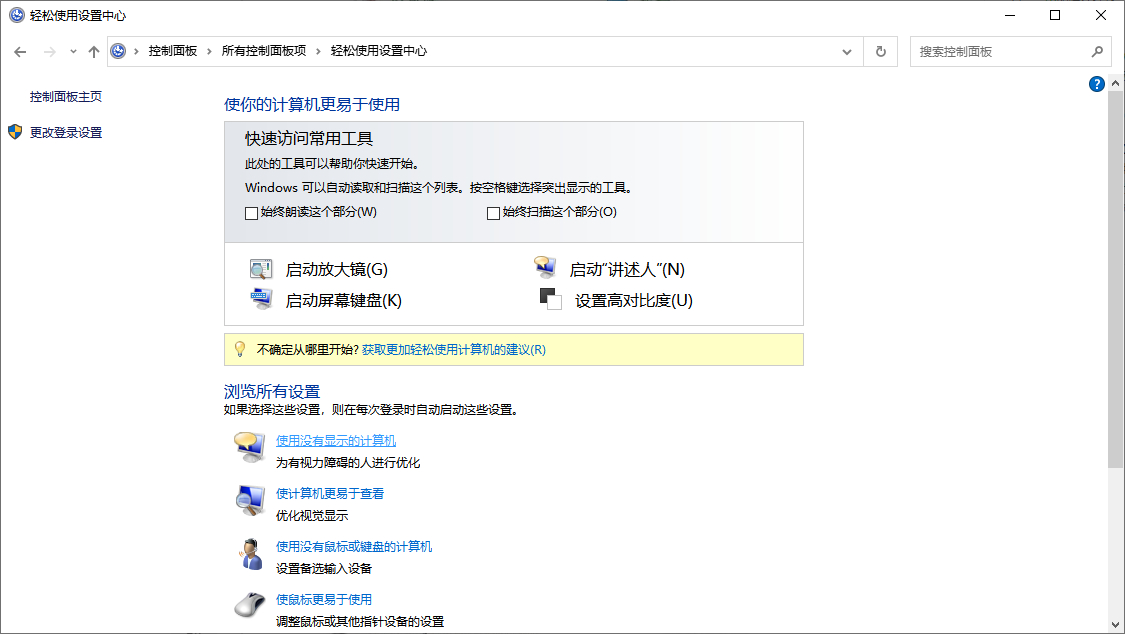Open the address bar dropdown arrow
Screen dimensions: 1125x634
[x=846, y=51]
